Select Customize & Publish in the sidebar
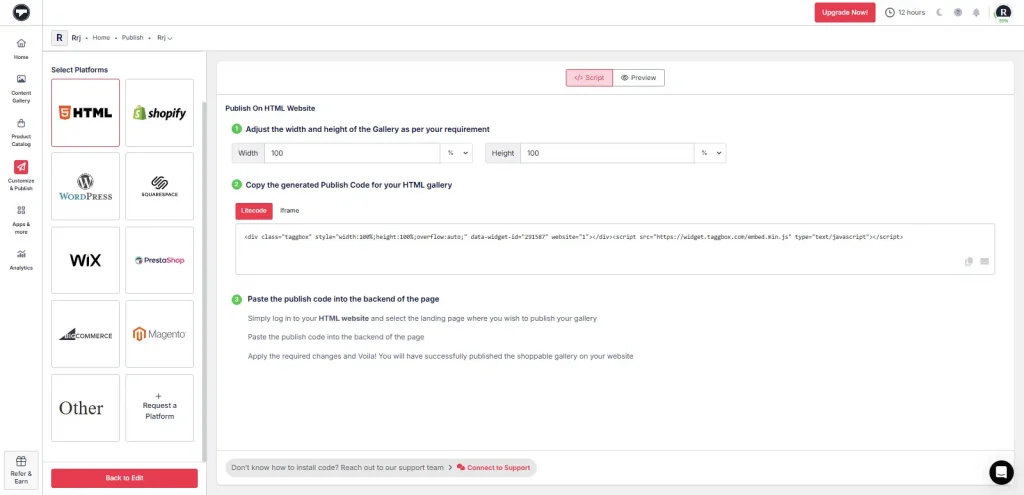 (21, 175)
